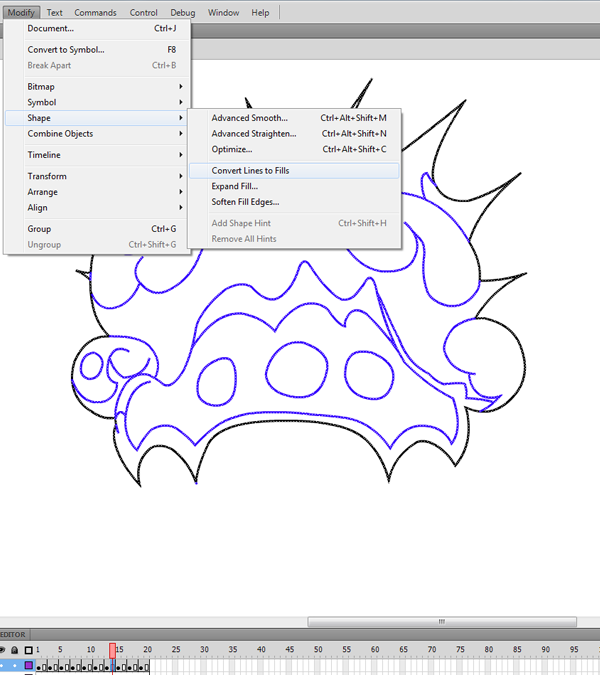
Task: Click the first keyframe in layer
Action: click(39, 667)
